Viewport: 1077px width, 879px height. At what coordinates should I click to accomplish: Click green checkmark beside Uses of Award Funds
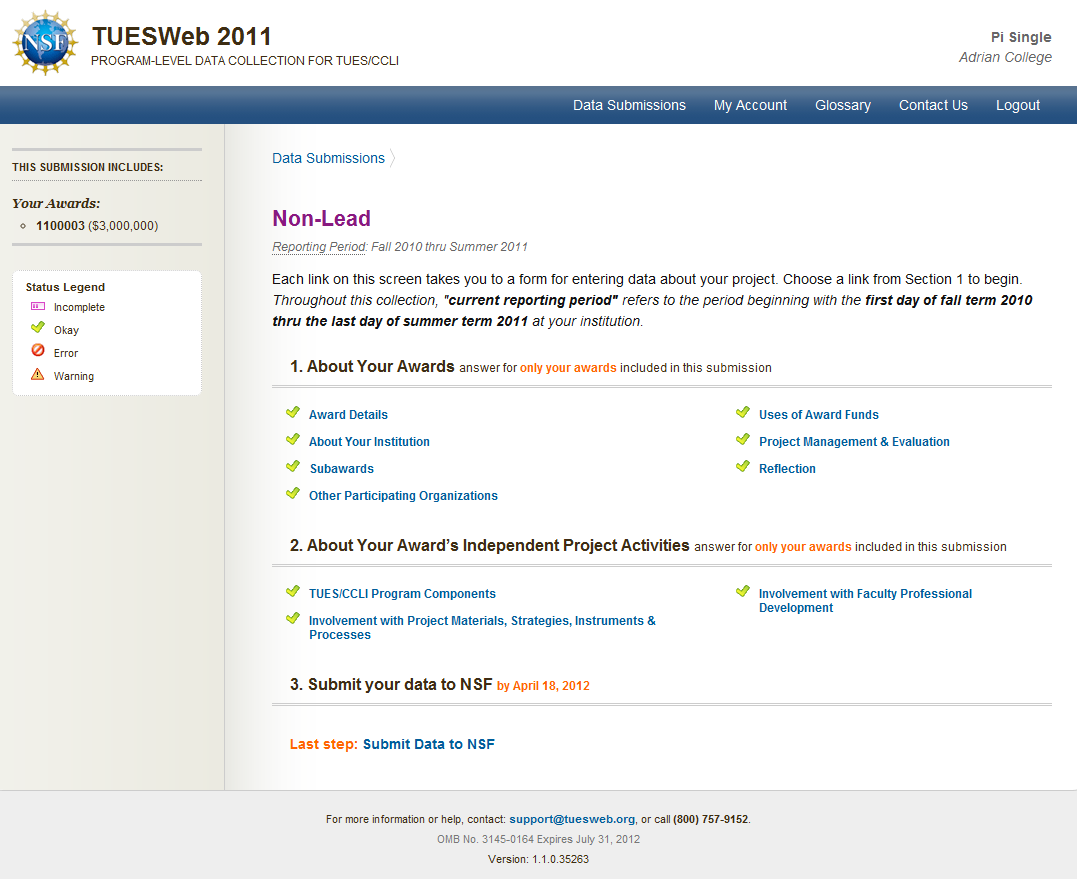pyautogui.click(x=743, y=412)
